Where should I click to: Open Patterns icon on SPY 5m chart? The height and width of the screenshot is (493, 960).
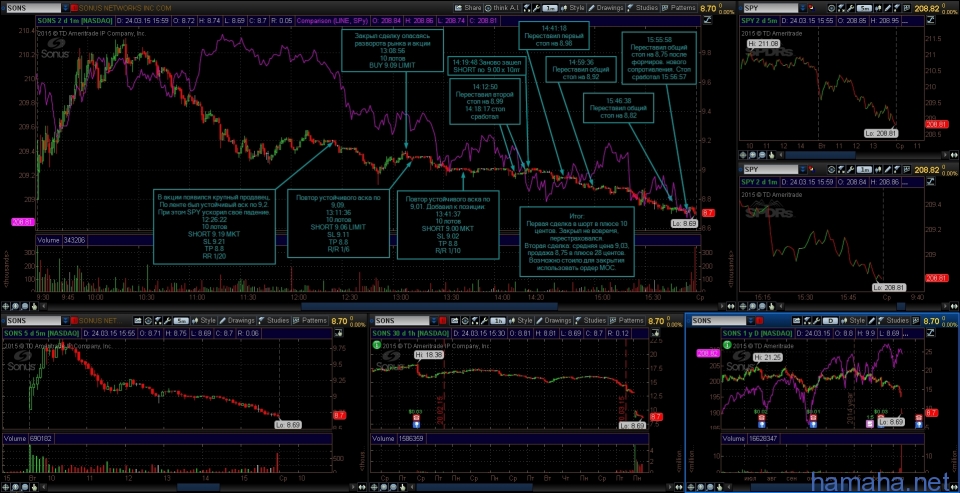coord(907,8)
